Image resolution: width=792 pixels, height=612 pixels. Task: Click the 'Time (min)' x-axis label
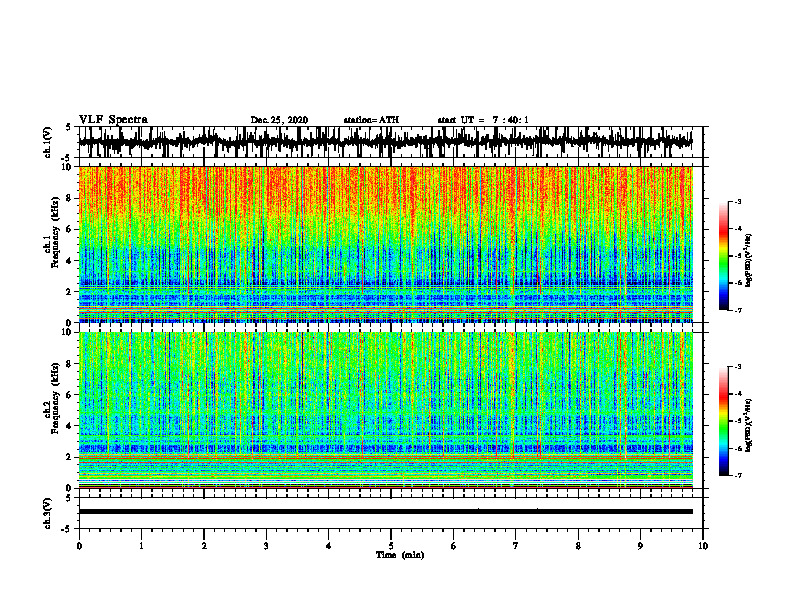400,555
